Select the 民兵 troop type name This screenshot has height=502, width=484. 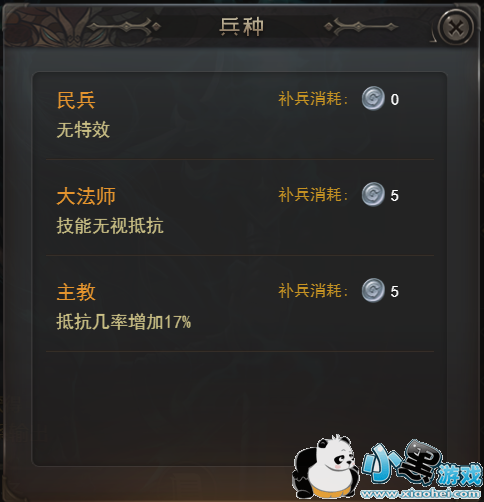tap(76, 100)
